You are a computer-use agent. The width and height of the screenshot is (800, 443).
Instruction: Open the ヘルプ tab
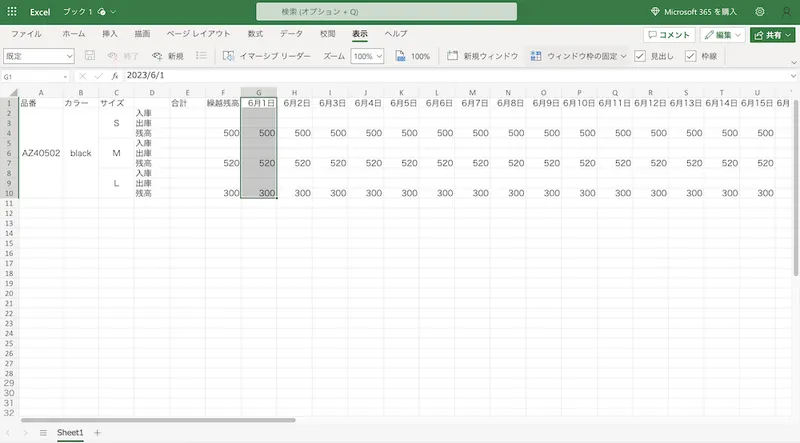pos(396,34)
